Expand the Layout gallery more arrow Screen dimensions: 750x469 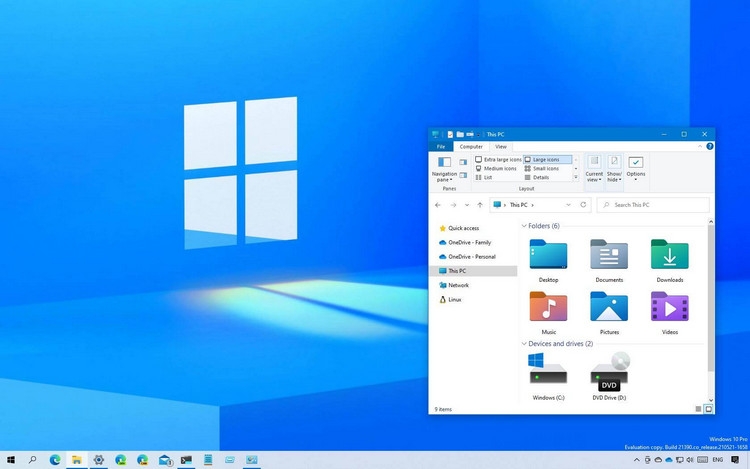coord(576,177)
